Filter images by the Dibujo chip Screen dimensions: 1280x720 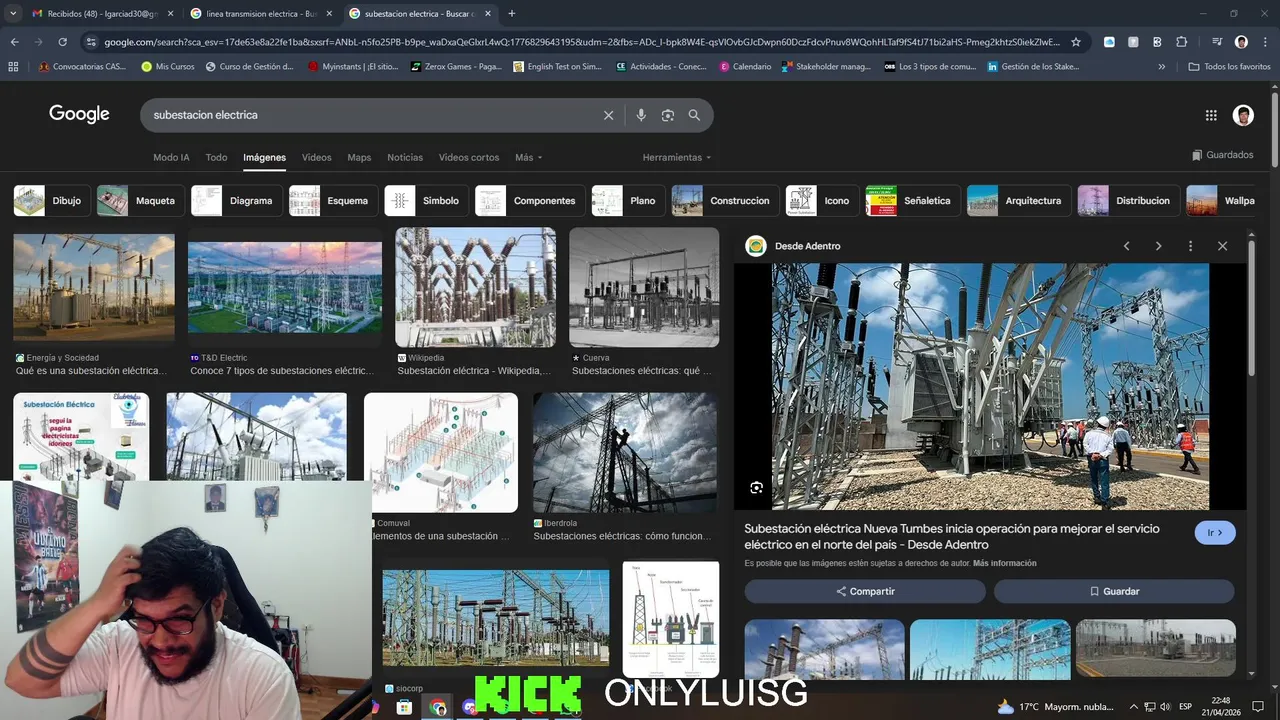tap(50, 201)
